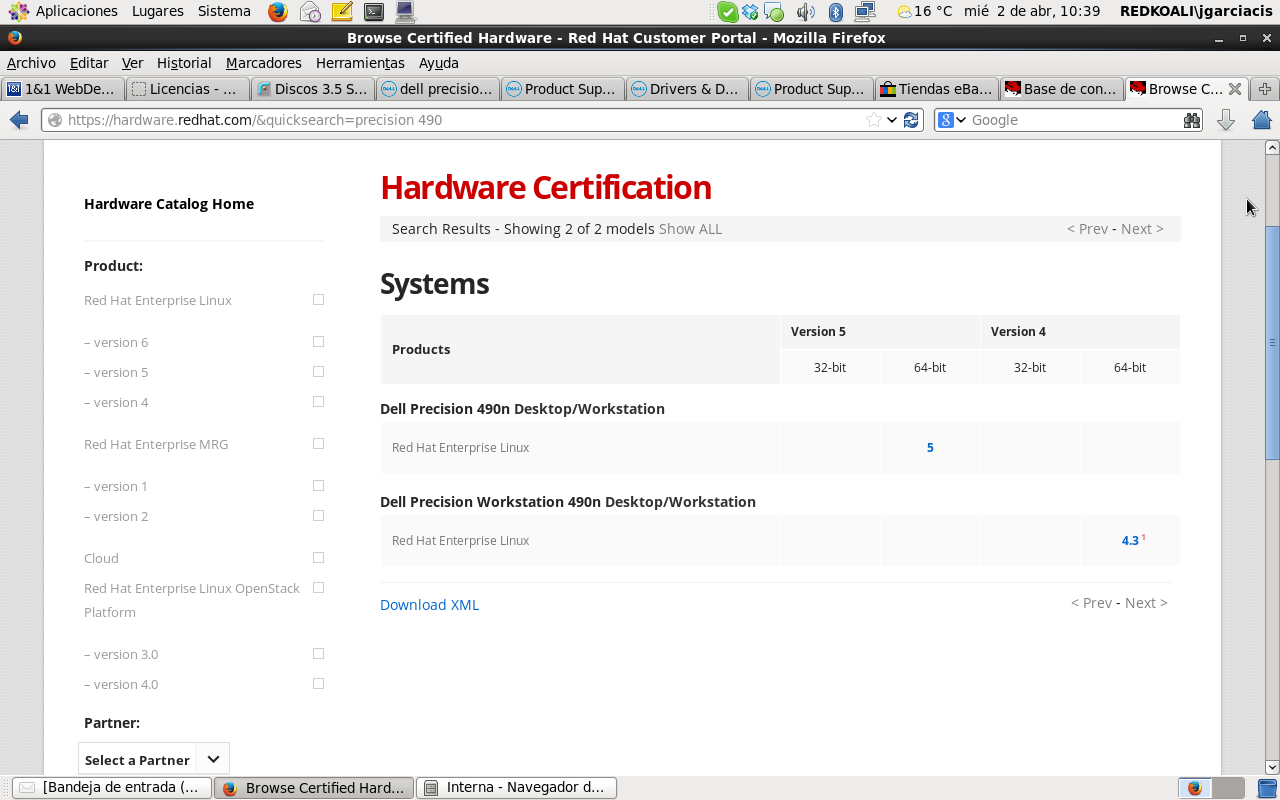Tick the Red Hat Enterprise MRG checkbox

[x=318, y=444]
